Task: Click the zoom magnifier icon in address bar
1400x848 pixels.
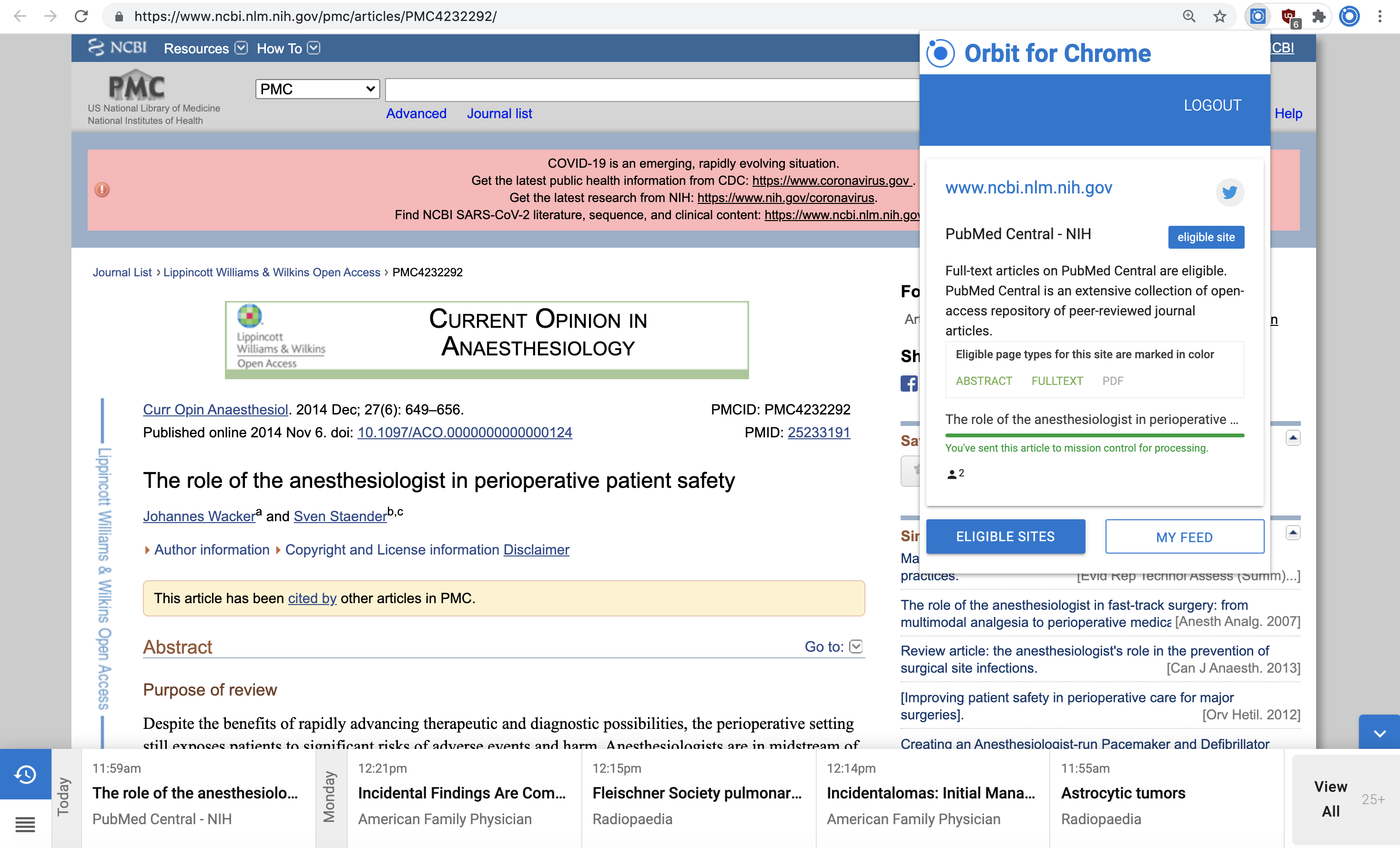Action: pos(1188,16)
